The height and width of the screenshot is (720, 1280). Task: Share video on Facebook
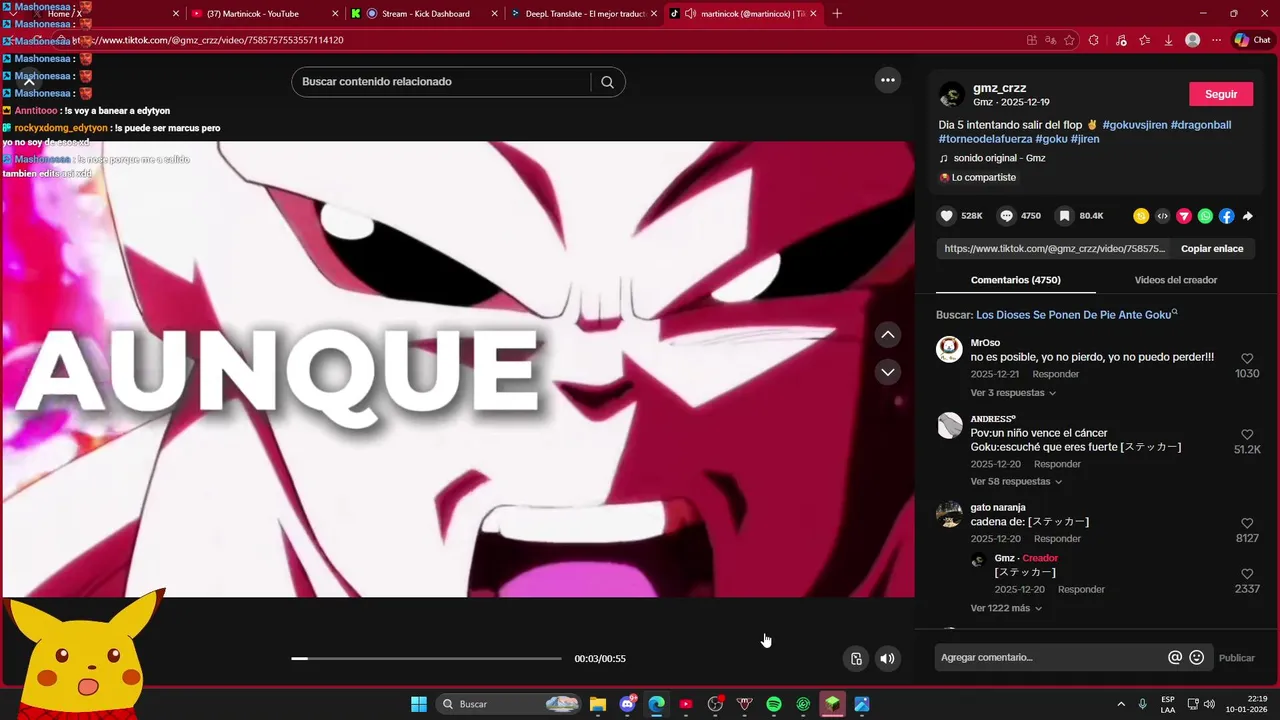pos(1226,216)
